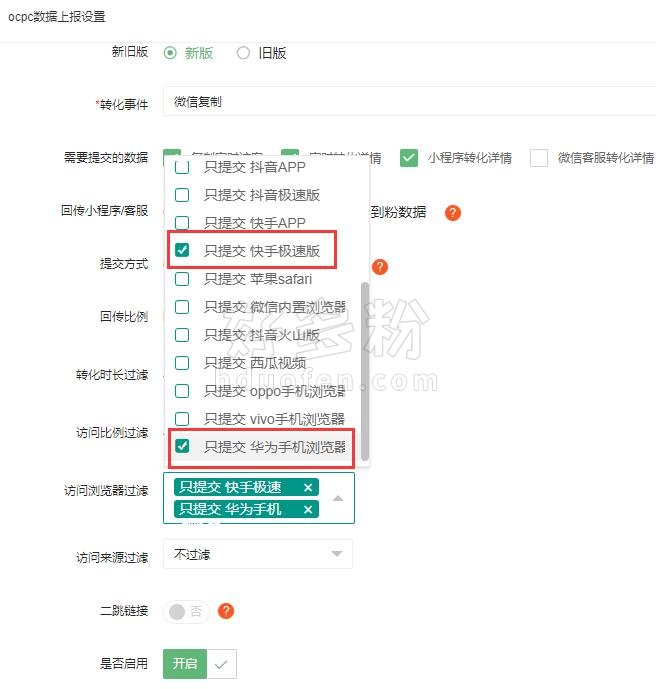Check 只提交 抖音火山版 option
Screen dimensions: 656x689
(x=182, y=335)
